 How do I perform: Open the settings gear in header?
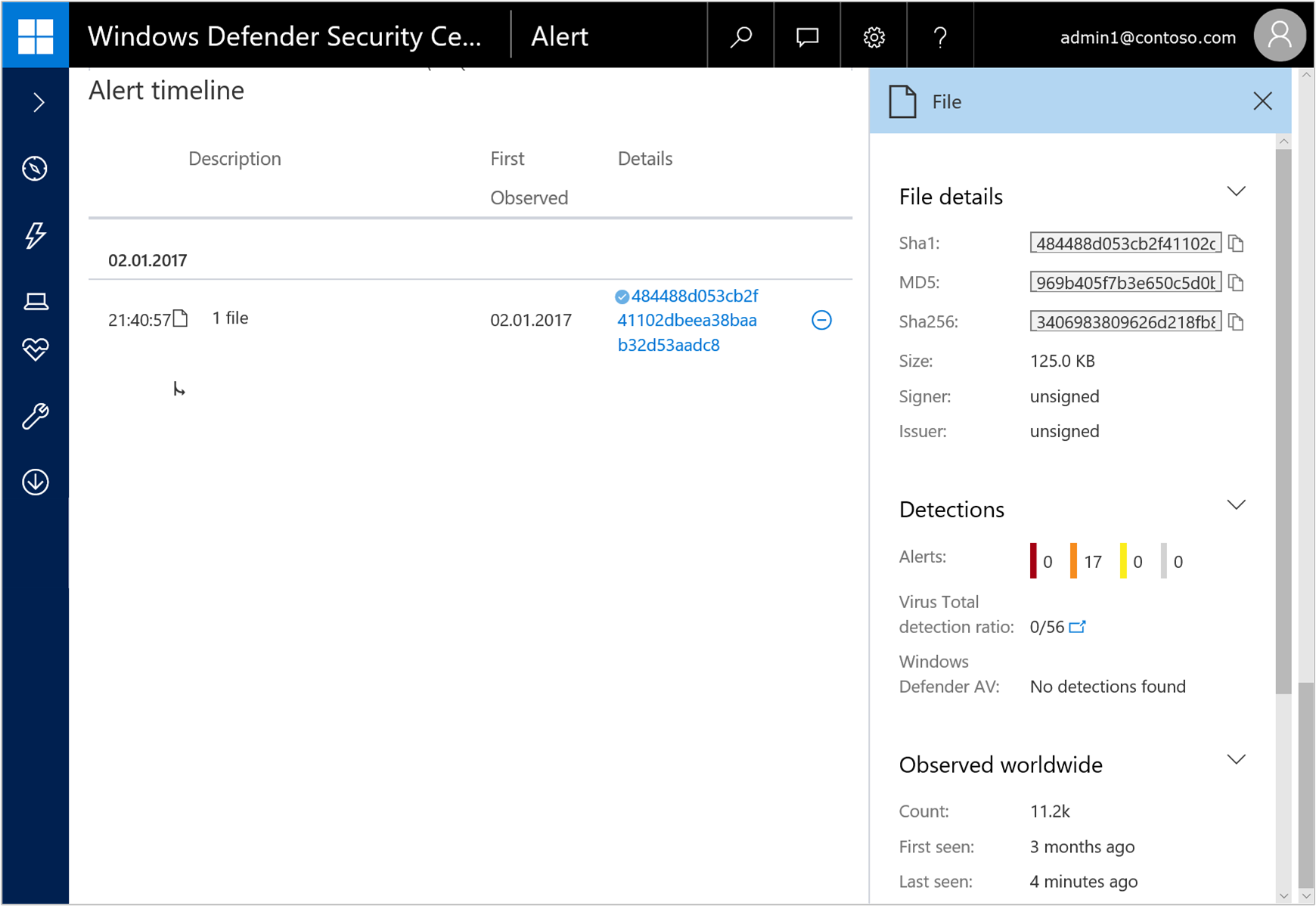click(x=874, y=36)
